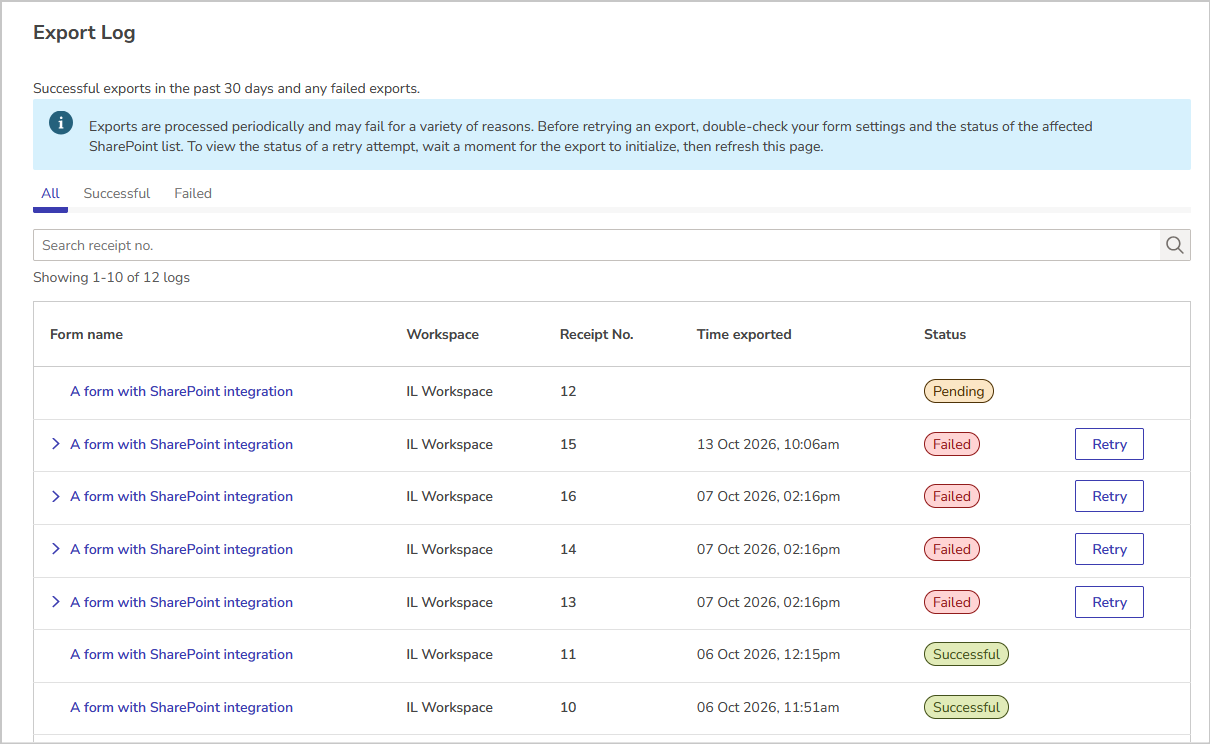
Task: Click 'Showing 1-10 of 12 logs' text
Action: pos(111,277)
